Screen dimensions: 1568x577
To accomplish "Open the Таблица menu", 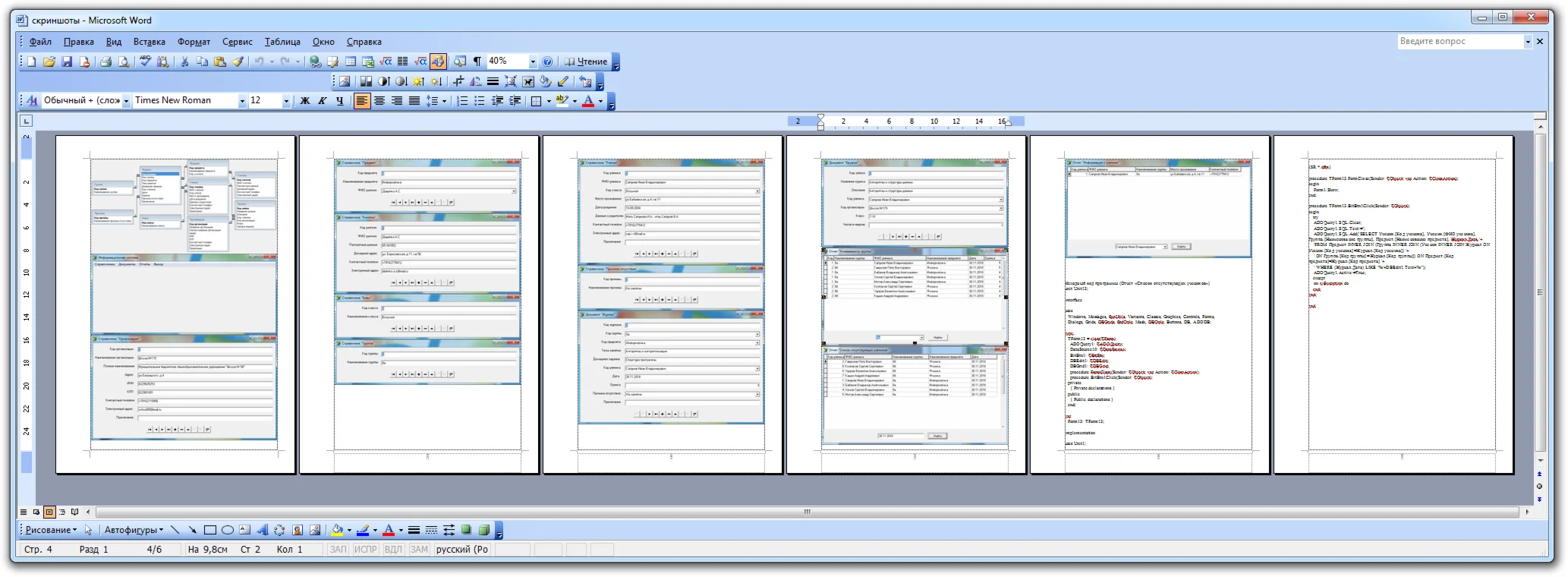I will (282, 42).
